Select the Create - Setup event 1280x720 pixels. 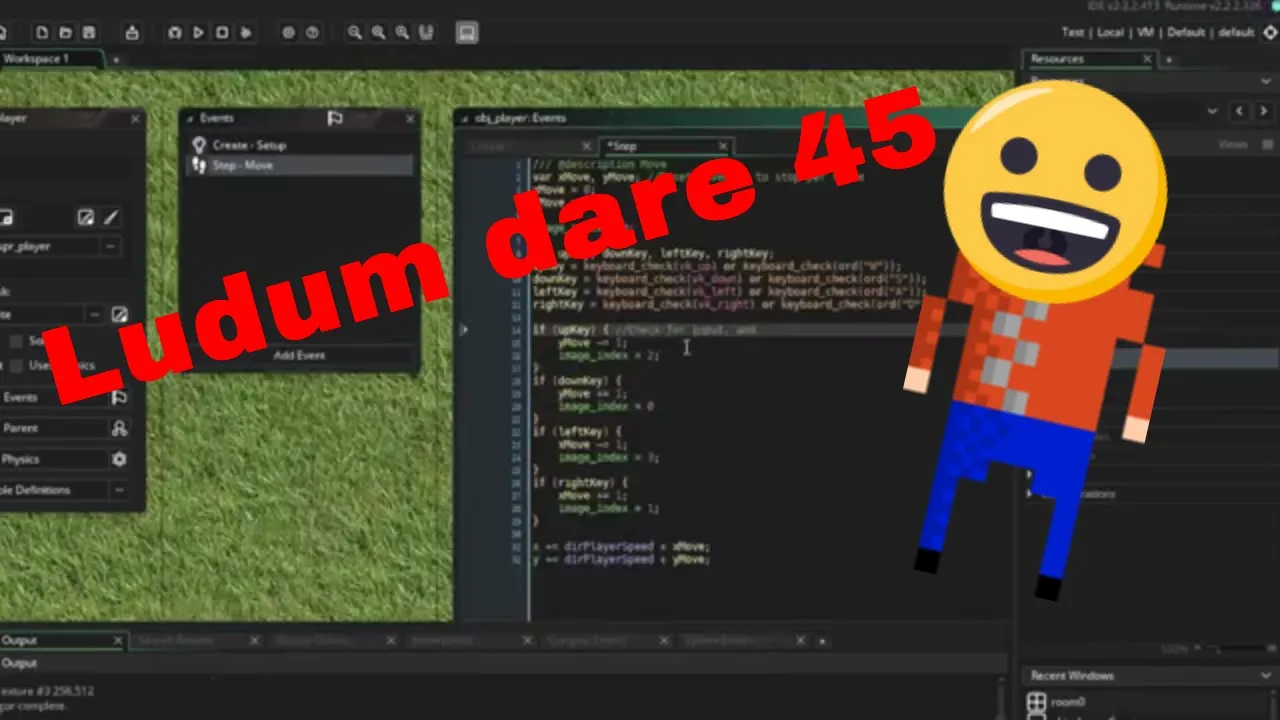click(299, 145)
